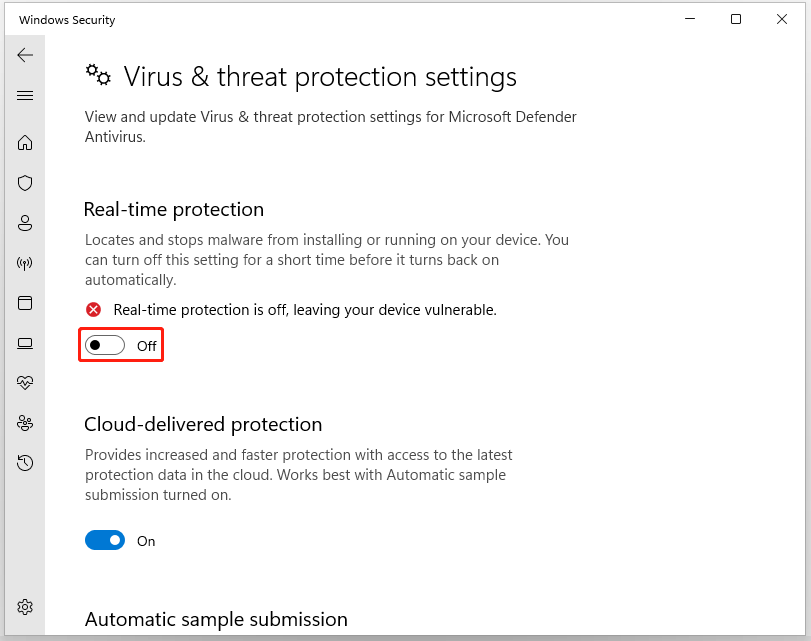Click the Off label beside Real-time protection
Screen dimensions: 811x641
[x=148, y=344]
